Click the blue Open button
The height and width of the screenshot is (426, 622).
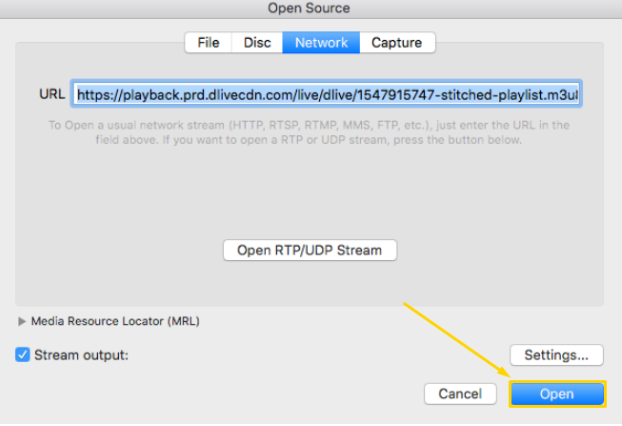point(557,394)
